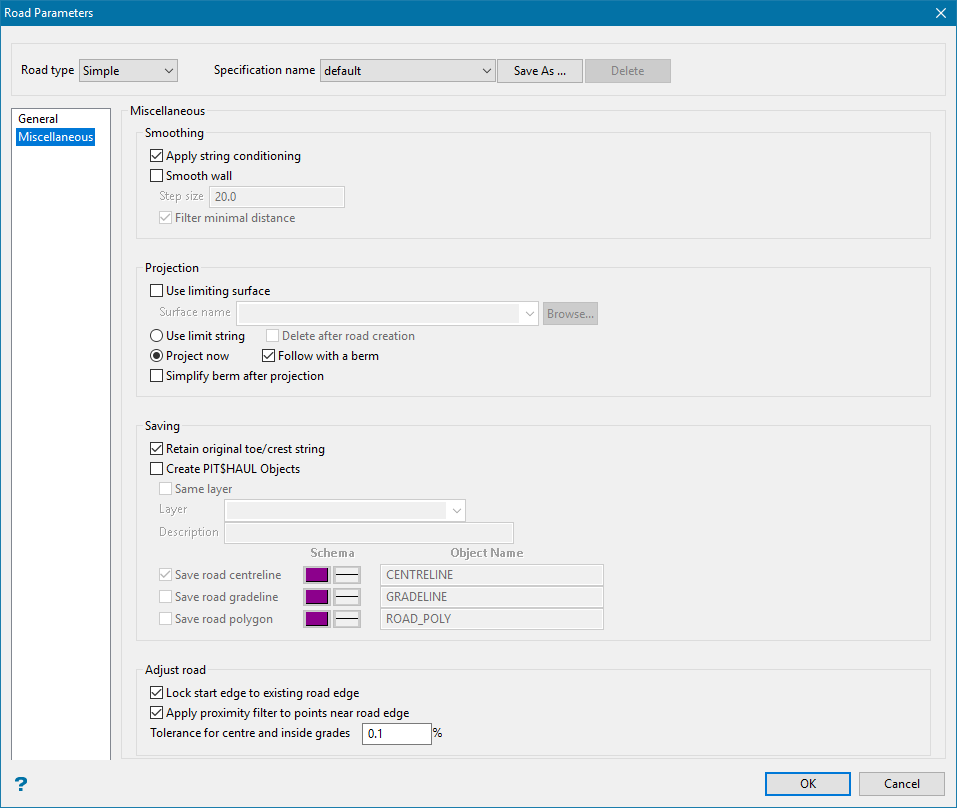Expand the Specification name dropdown
The image size is (957, 808).
tap(487, 71)
